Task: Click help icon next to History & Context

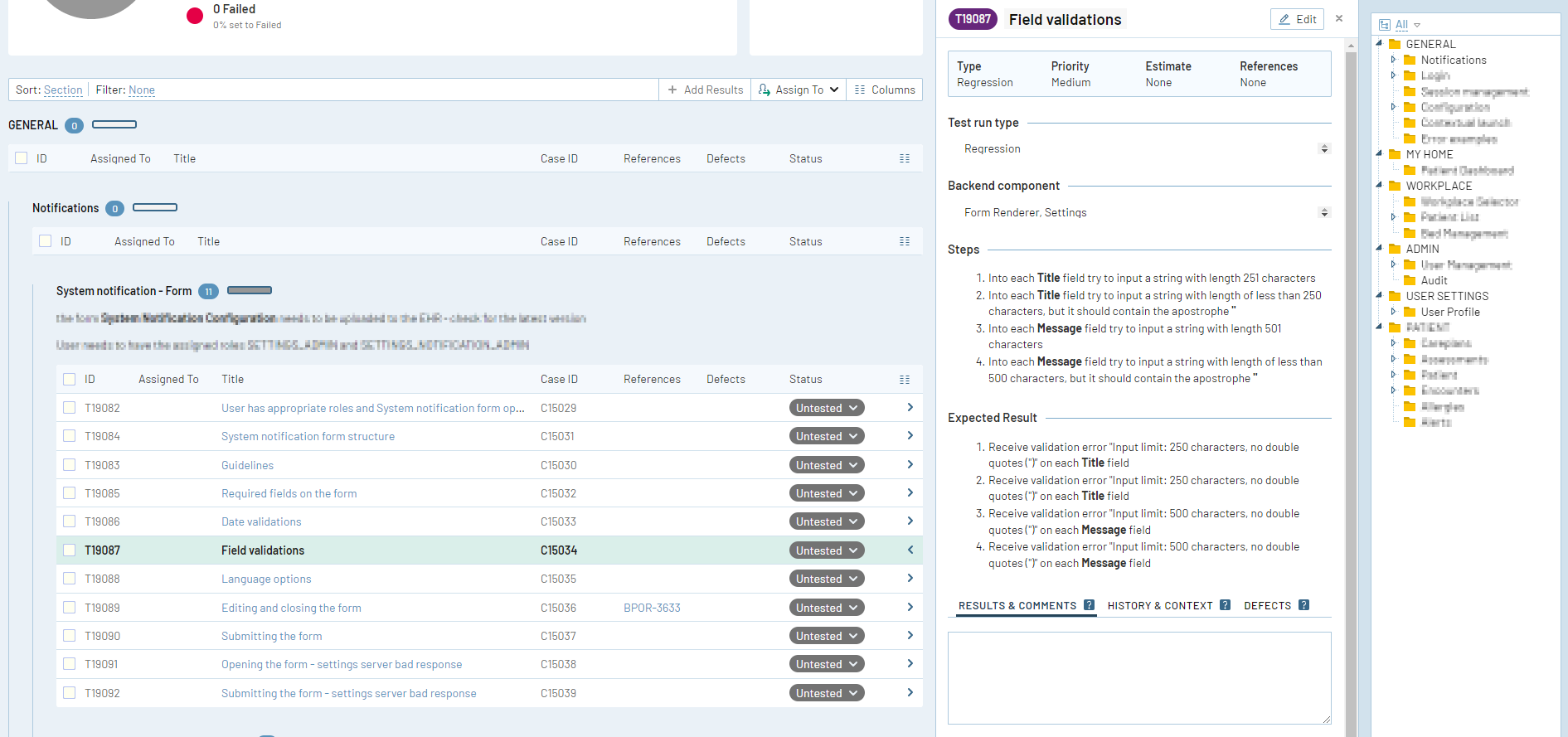Action: [1225, 605]
